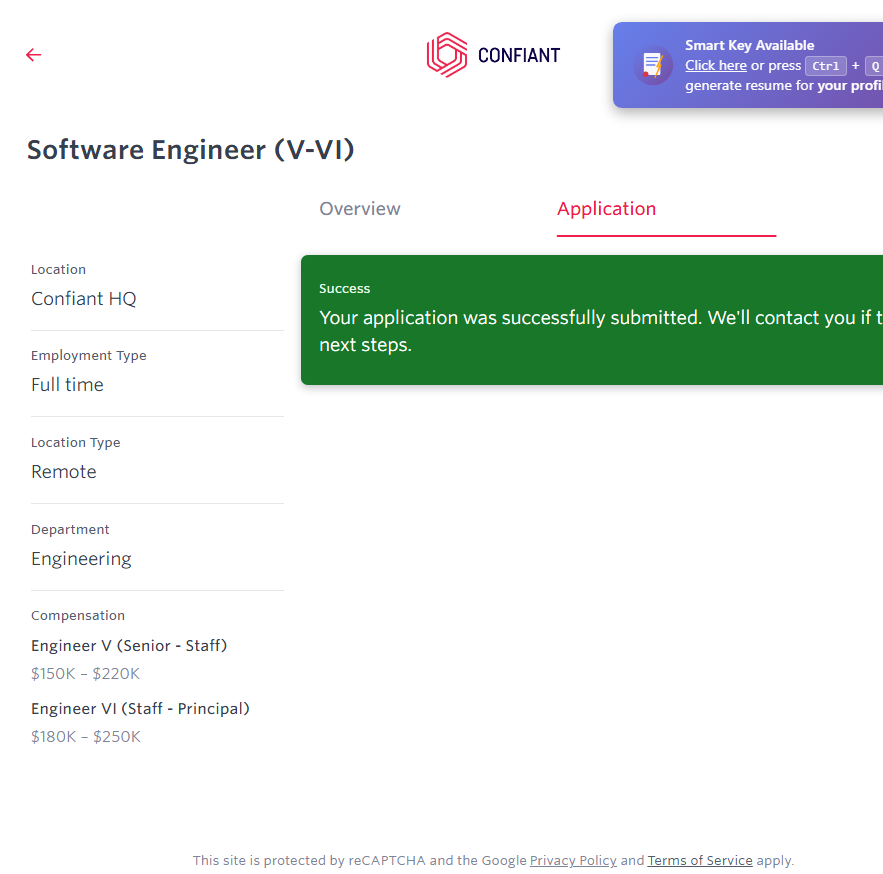Image resolution: width=883 pixels, height=874 pixels.
Task: Click the Remote location type value
Action: click(64, 472)
